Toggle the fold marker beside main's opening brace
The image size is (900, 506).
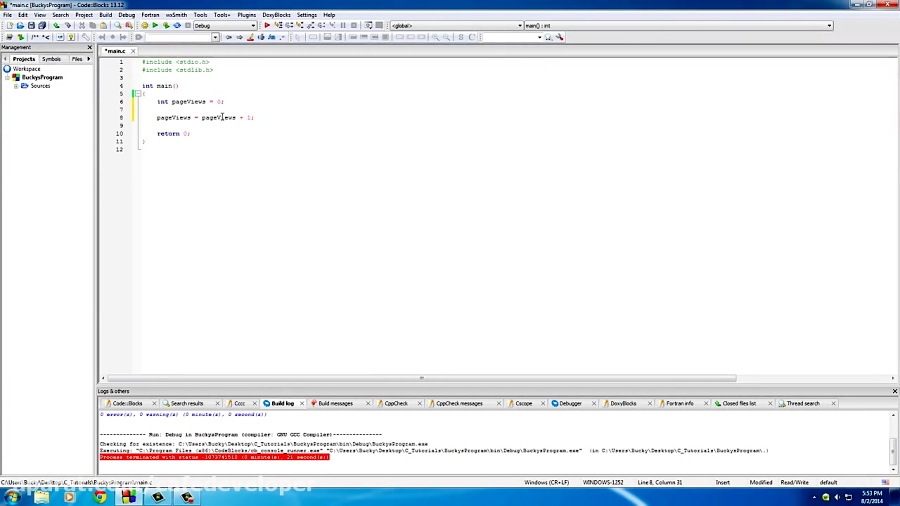click(137, 94)
